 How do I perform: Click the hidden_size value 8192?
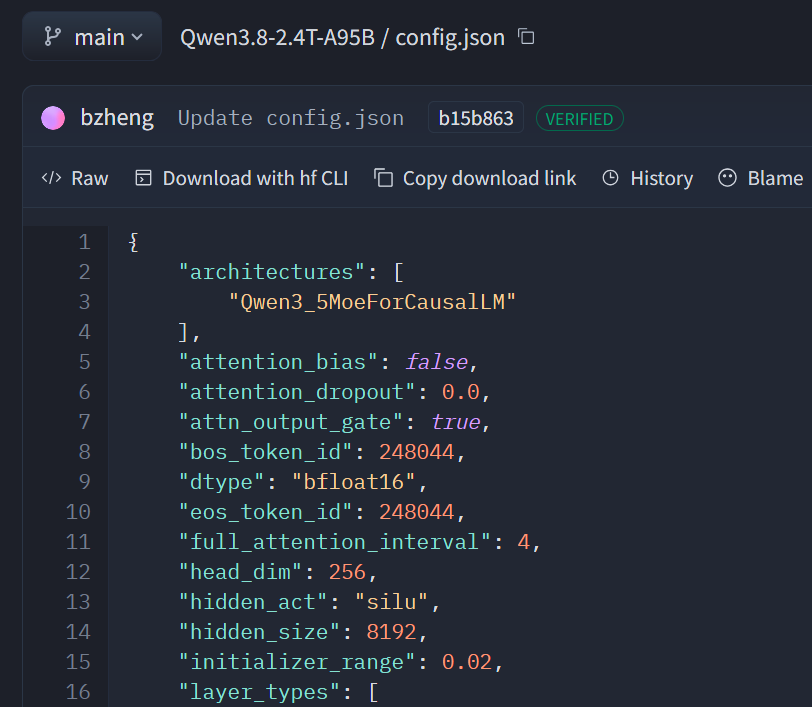pos(392,632)
